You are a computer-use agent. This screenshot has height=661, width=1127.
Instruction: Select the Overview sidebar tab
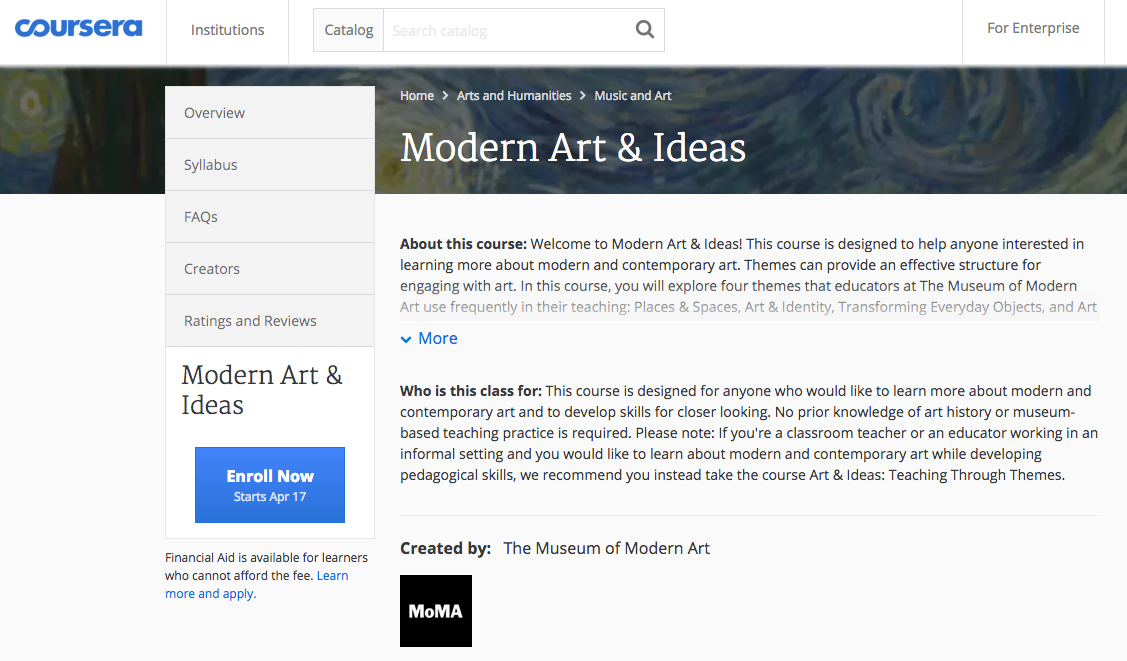click(x=270, y=113)
